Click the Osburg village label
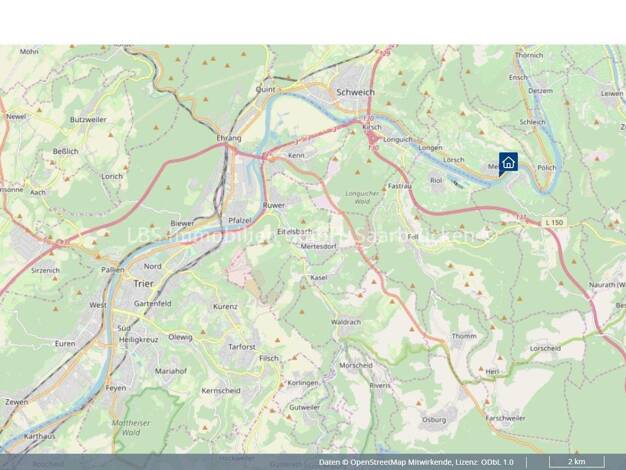Image resolution: width=626 pixels, height=470 pixels. point(434,420)
